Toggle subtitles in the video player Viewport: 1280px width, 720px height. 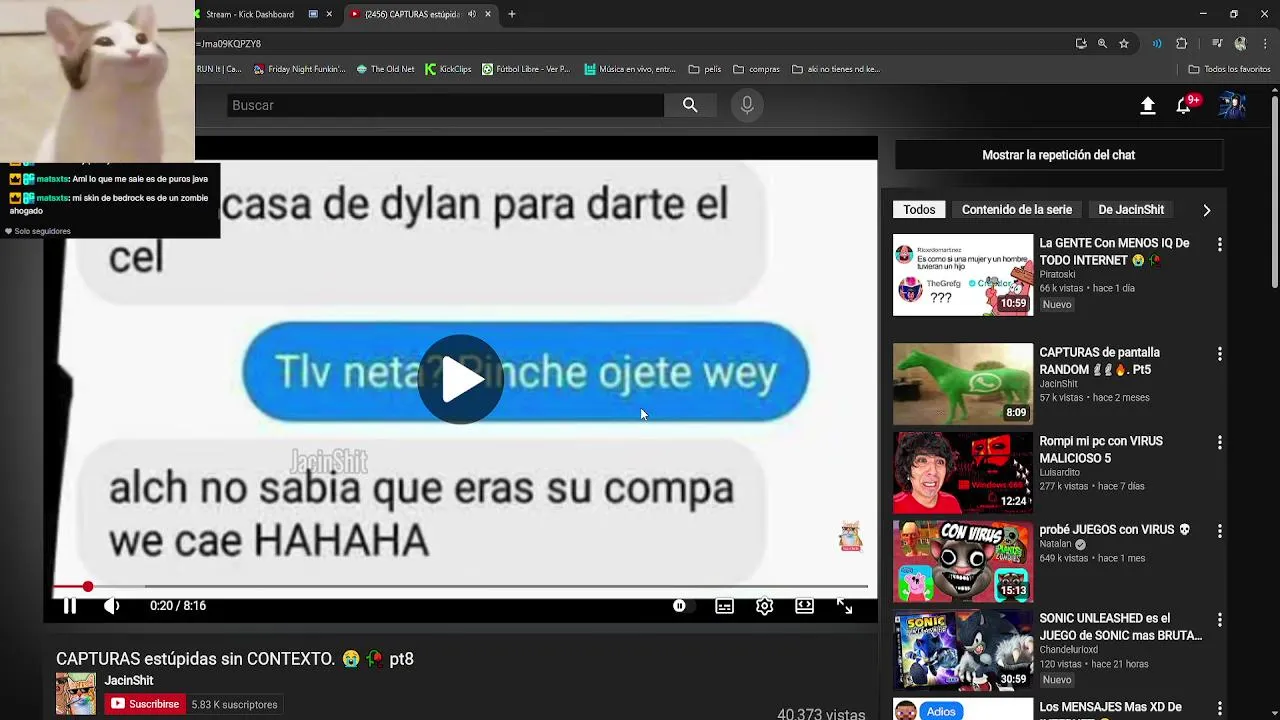click(x=724, y=605)
